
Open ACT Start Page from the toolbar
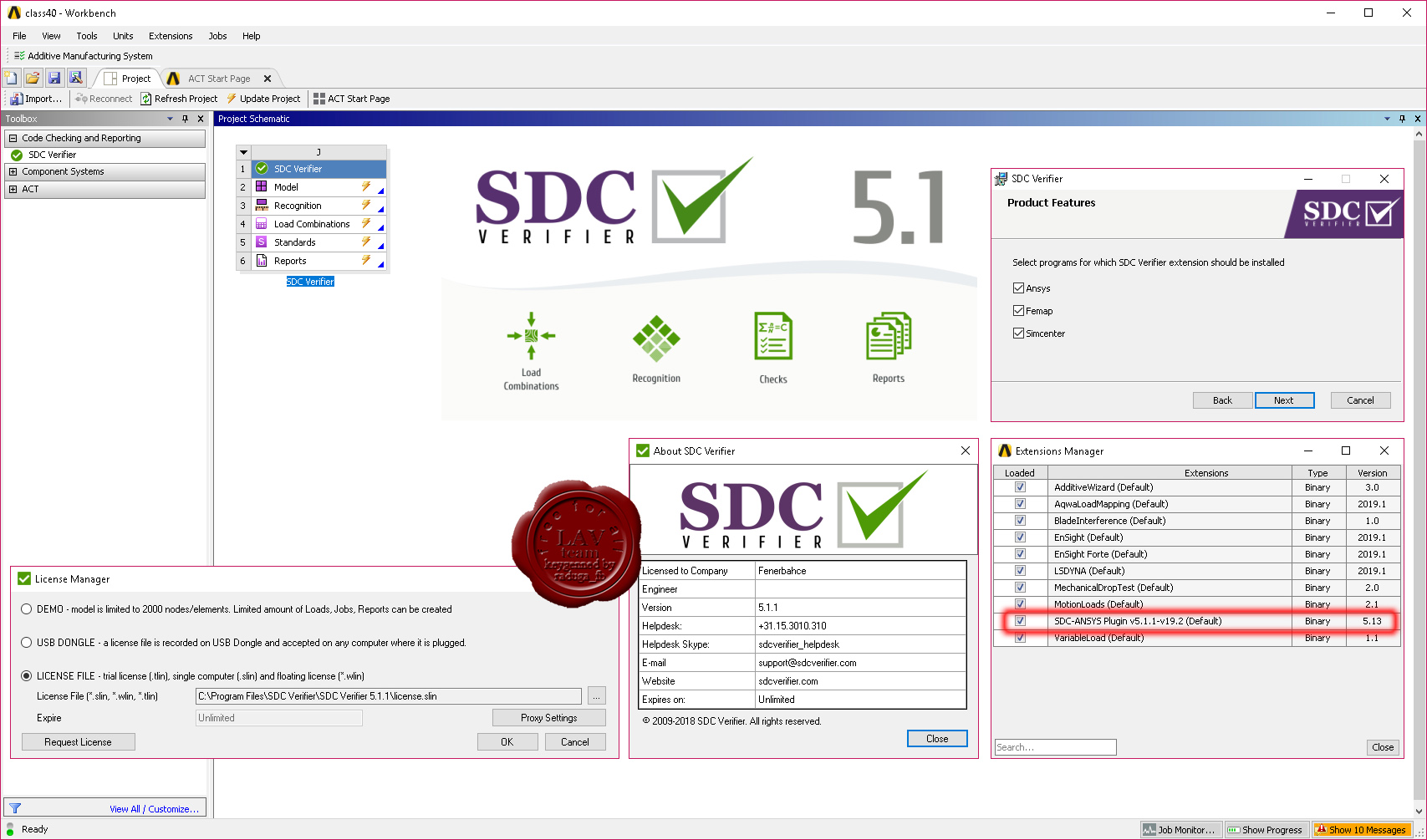(x=351, y=99)
